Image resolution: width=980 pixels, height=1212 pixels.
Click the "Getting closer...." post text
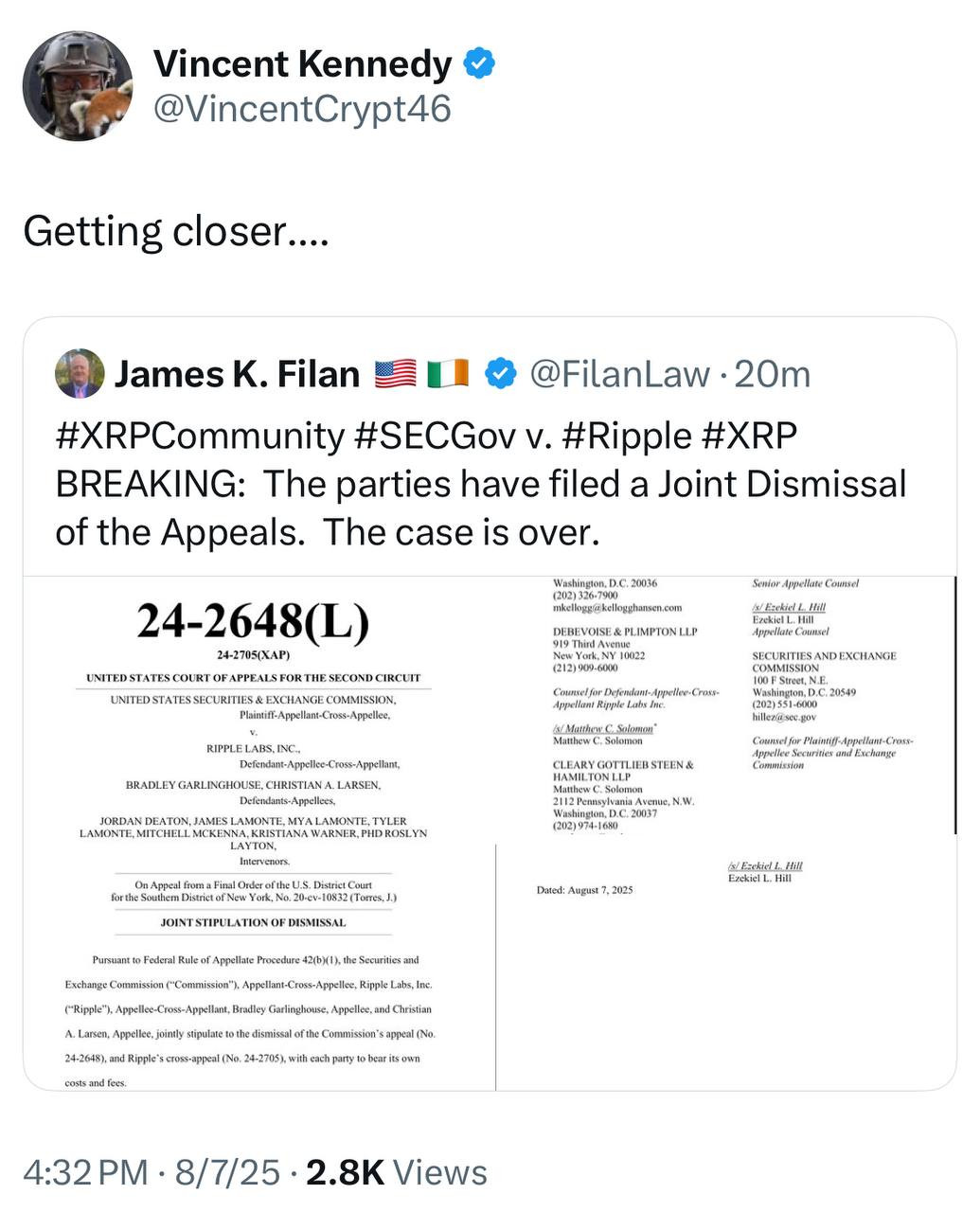point(176,231)
